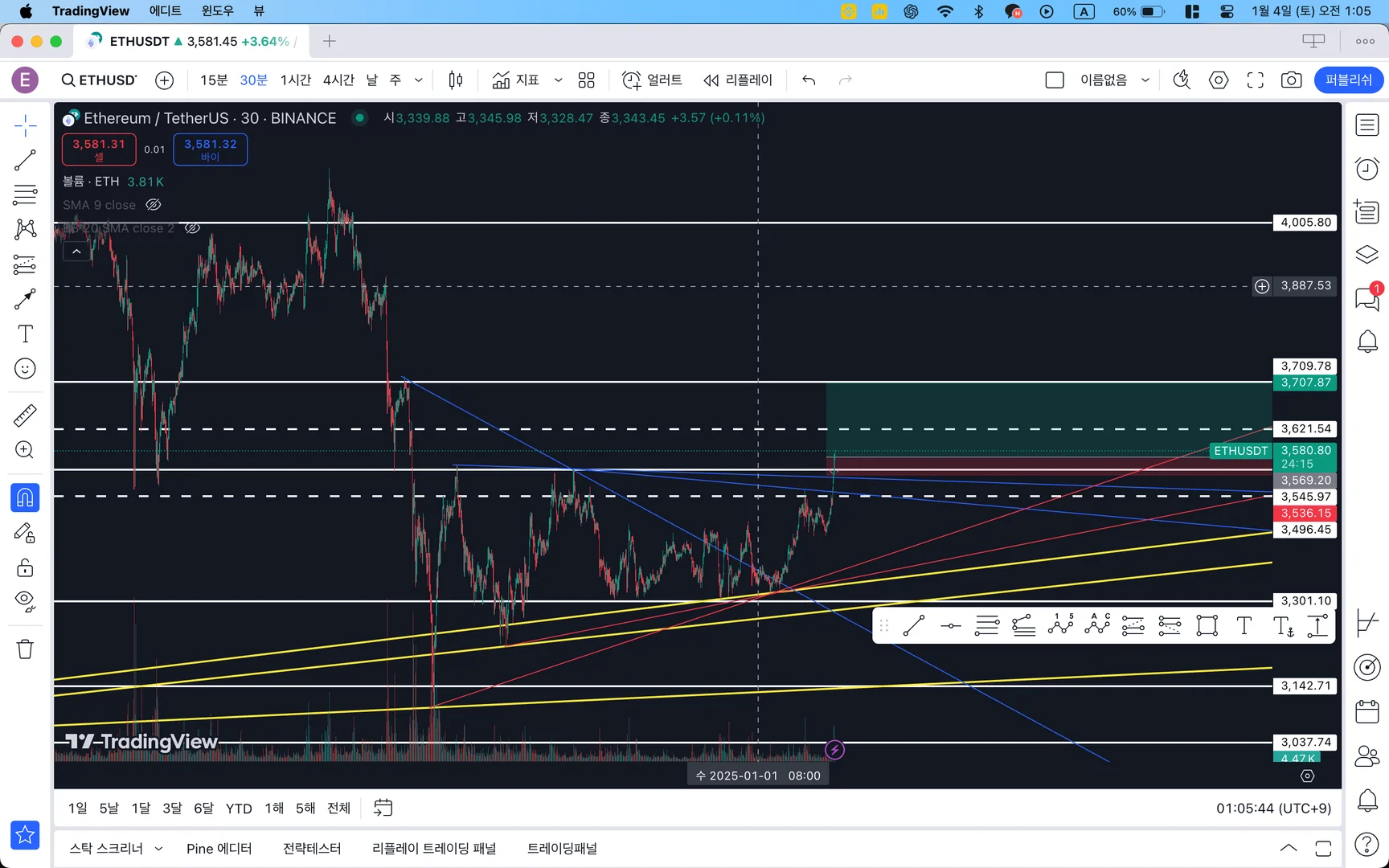Select anchored text tool in floating toolbar
Image resolution: width=1389 pixels, height=868 pixels.
click(1284, 624)
